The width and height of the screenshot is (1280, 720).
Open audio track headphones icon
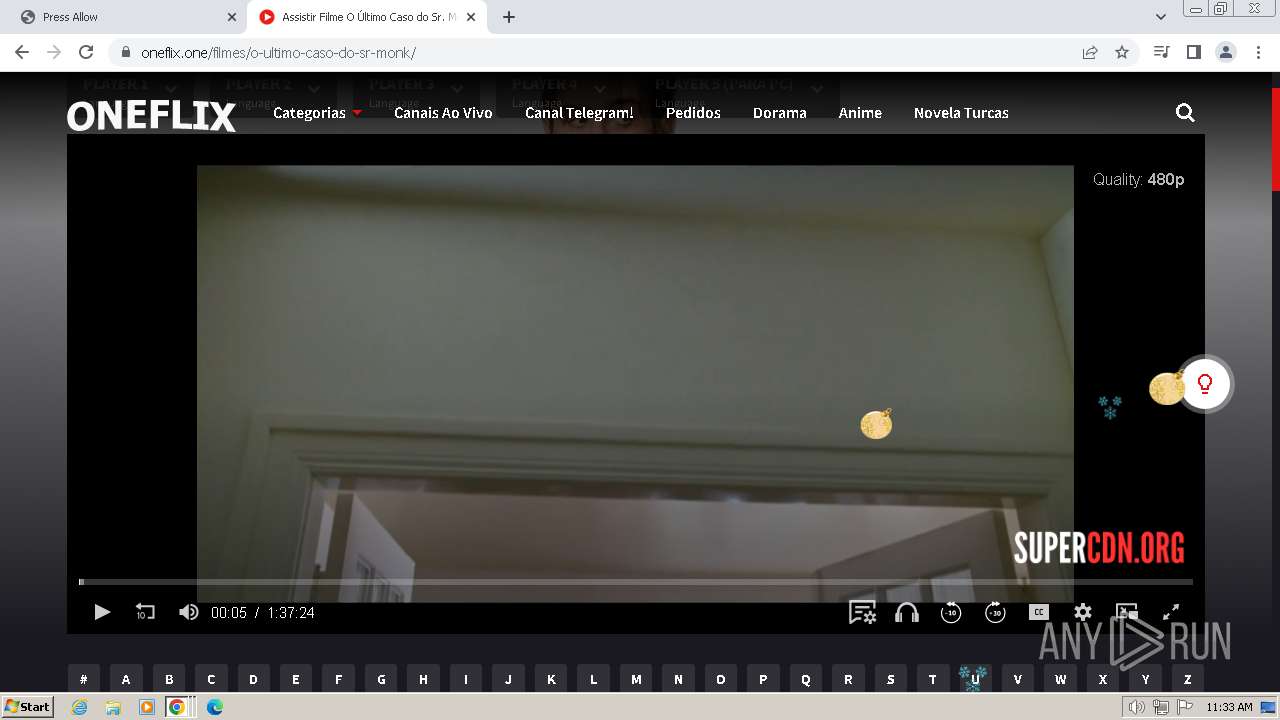click(907, 613)
